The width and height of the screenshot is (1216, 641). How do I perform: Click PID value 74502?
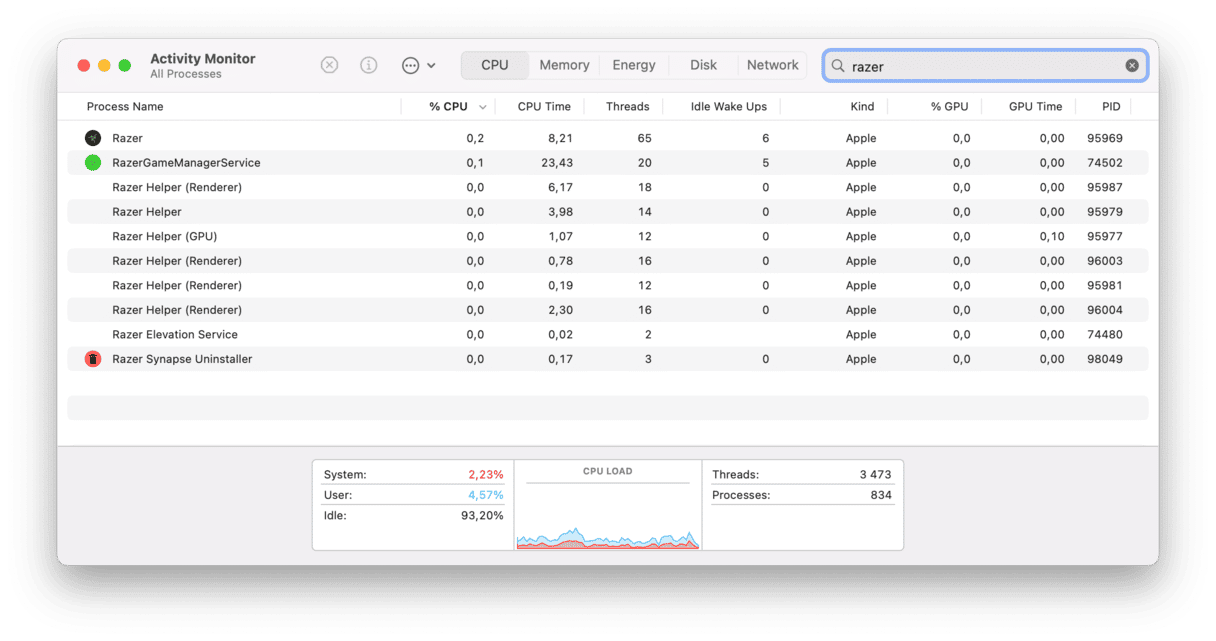coord(1105,163)
